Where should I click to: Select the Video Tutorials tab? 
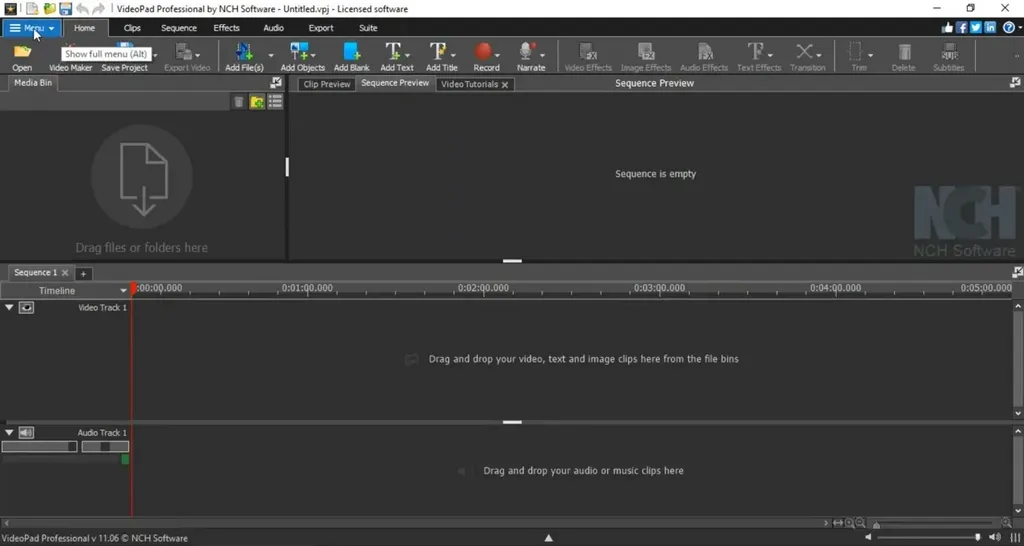(470, 84)
